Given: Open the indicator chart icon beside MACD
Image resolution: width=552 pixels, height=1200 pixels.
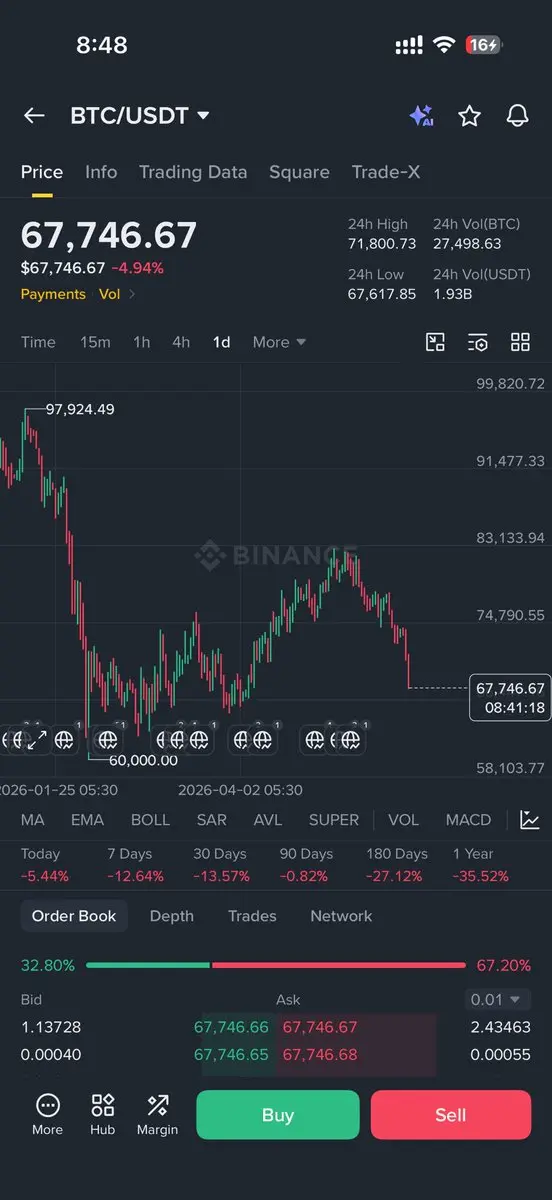Looking at the screenshot, I should coord(530,820).
